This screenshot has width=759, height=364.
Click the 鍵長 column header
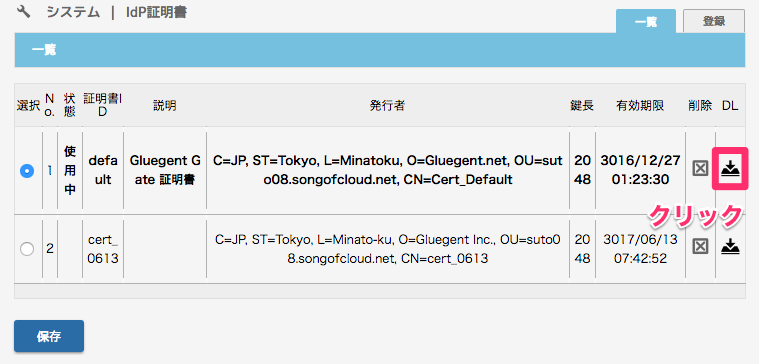point(582,106)
